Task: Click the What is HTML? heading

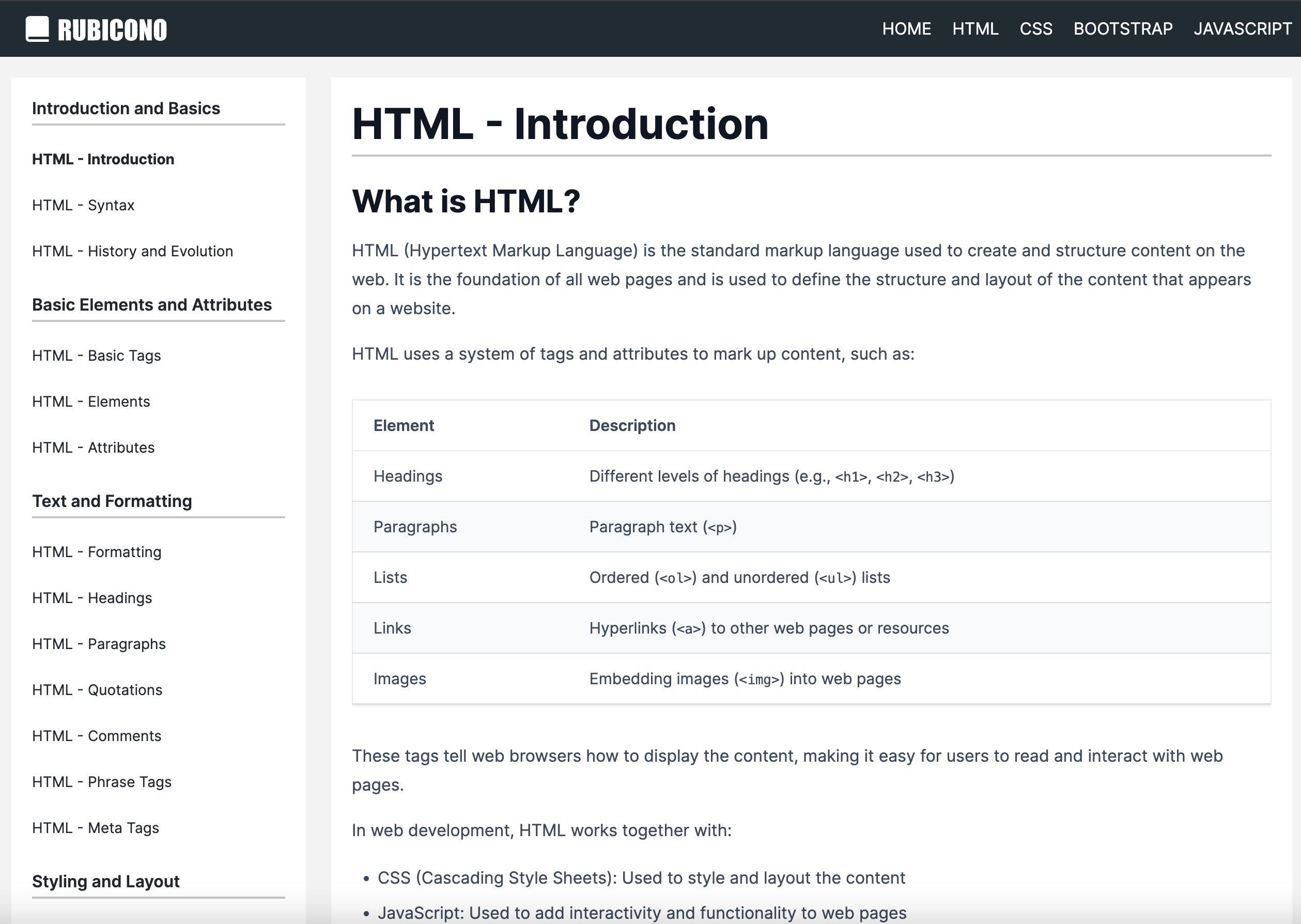Action: (466, 202)
